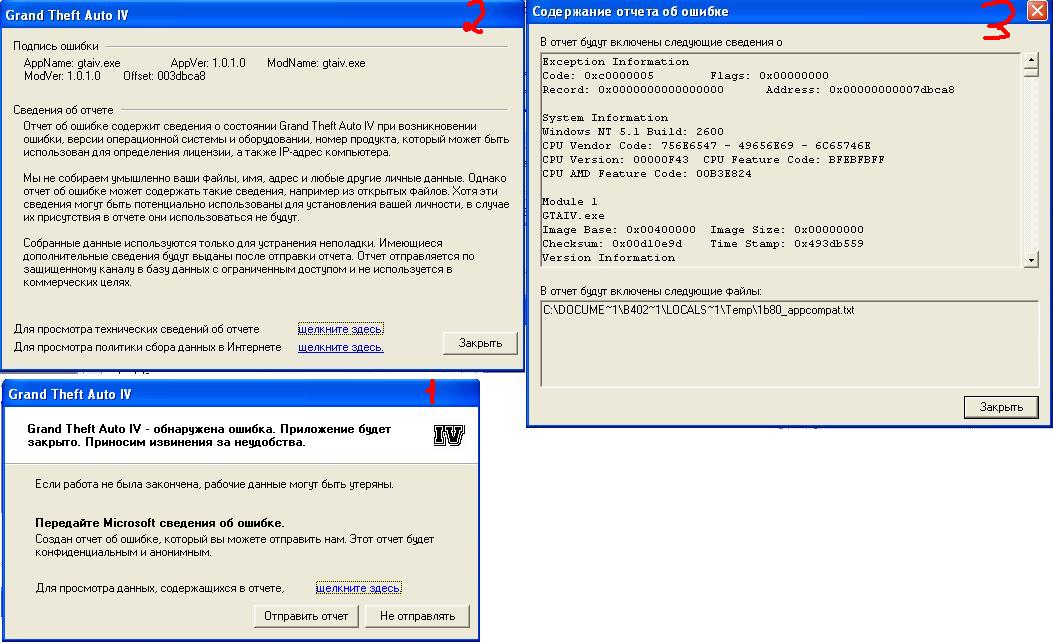Click the value "Time Stamp: 0x493db559"

click(x=787, y=244)
